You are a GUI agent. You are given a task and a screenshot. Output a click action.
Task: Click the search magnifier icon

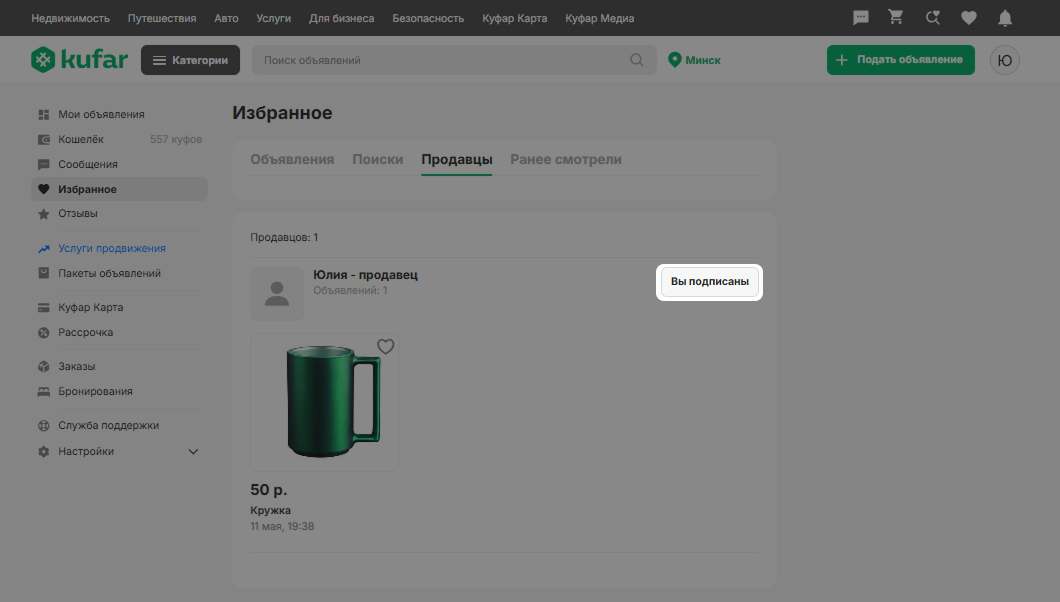pos(637,60)
